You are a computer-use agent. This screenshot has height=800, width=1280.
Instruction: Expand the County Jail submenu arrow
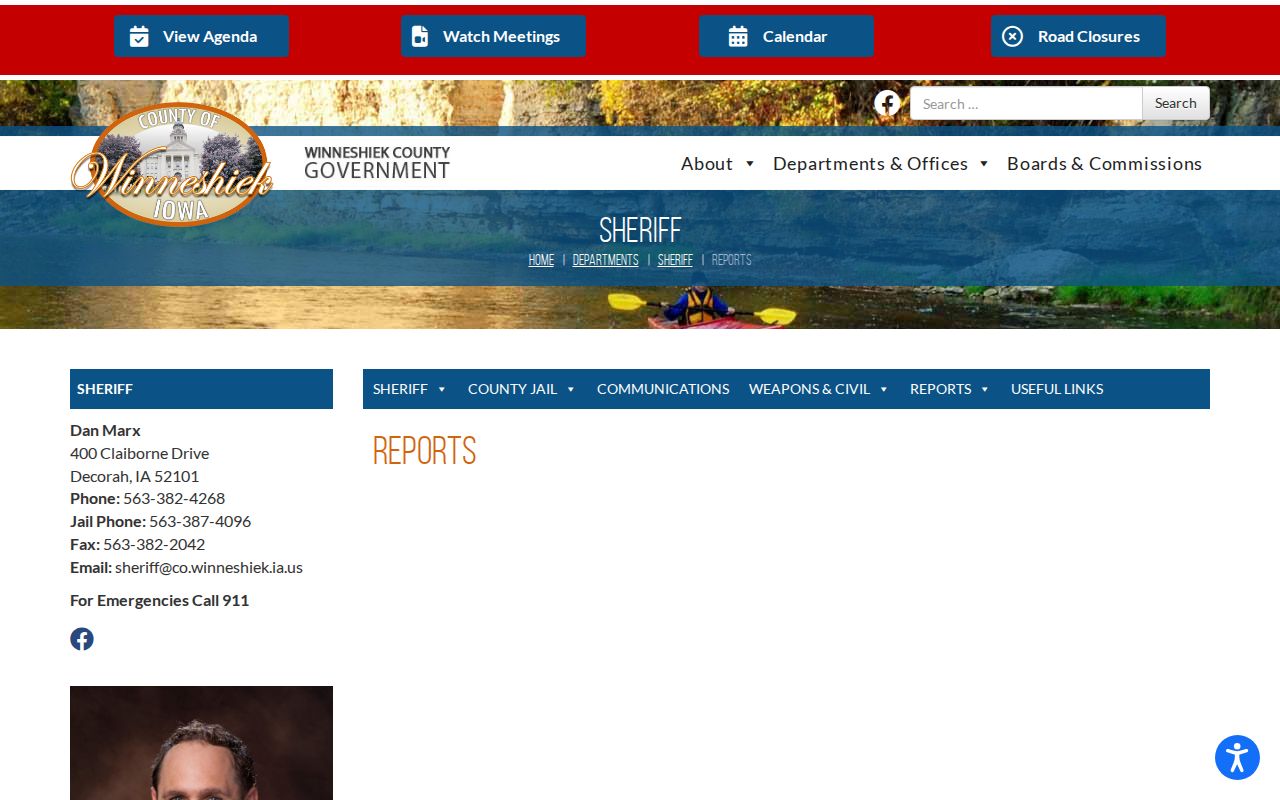click(x=571, y=389)
